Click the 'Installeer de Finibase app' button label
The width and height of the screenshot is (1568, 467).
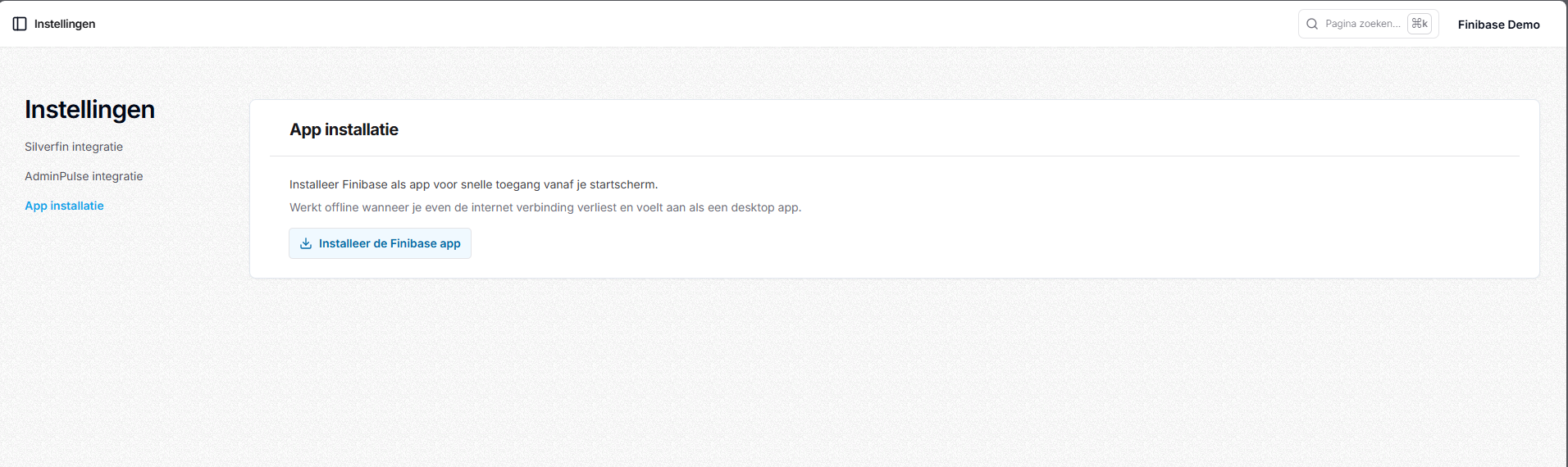coord(390,243)
